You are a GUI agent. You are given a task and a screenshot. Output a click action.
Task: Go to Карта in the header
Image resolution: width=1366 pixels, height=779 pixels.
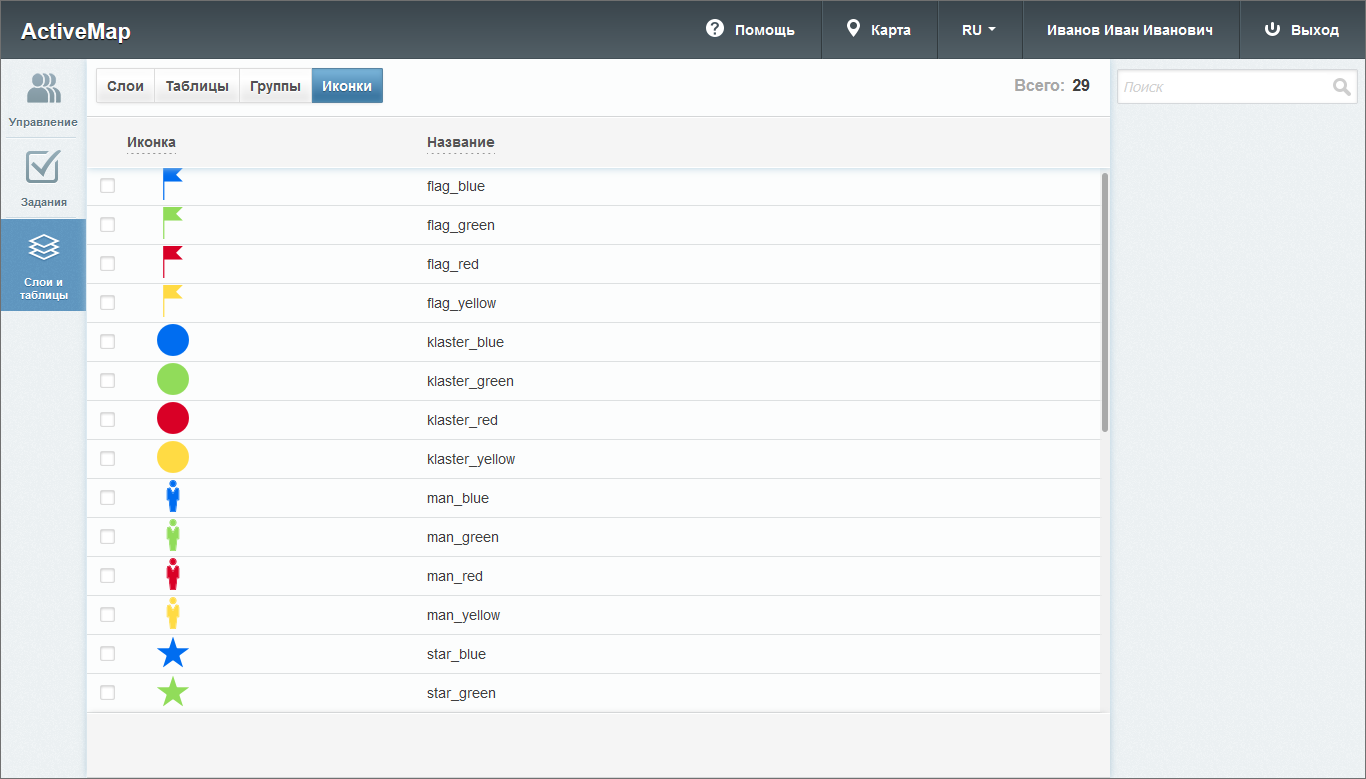[x=878, y=30]
